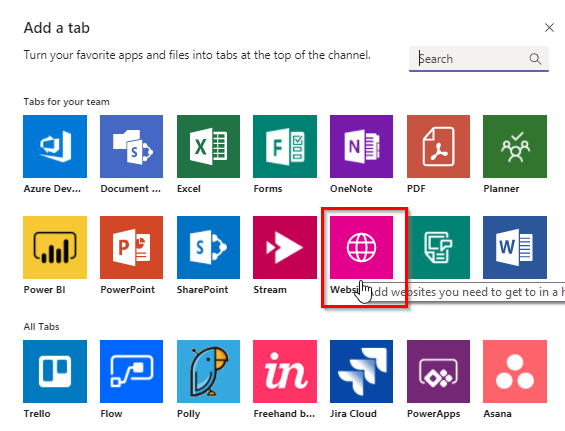Select the SharePoint app icon
The height and width of the screenshot is (431, 565).
point(208,247)
